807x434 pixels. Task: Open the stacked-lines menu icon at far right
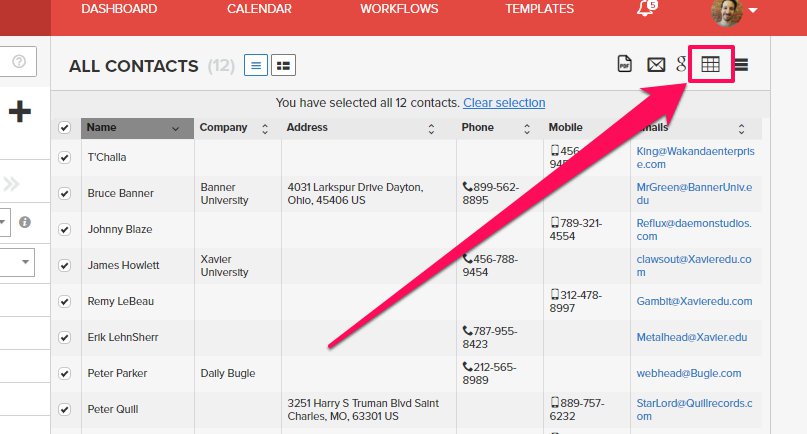[x=741, y=65]
